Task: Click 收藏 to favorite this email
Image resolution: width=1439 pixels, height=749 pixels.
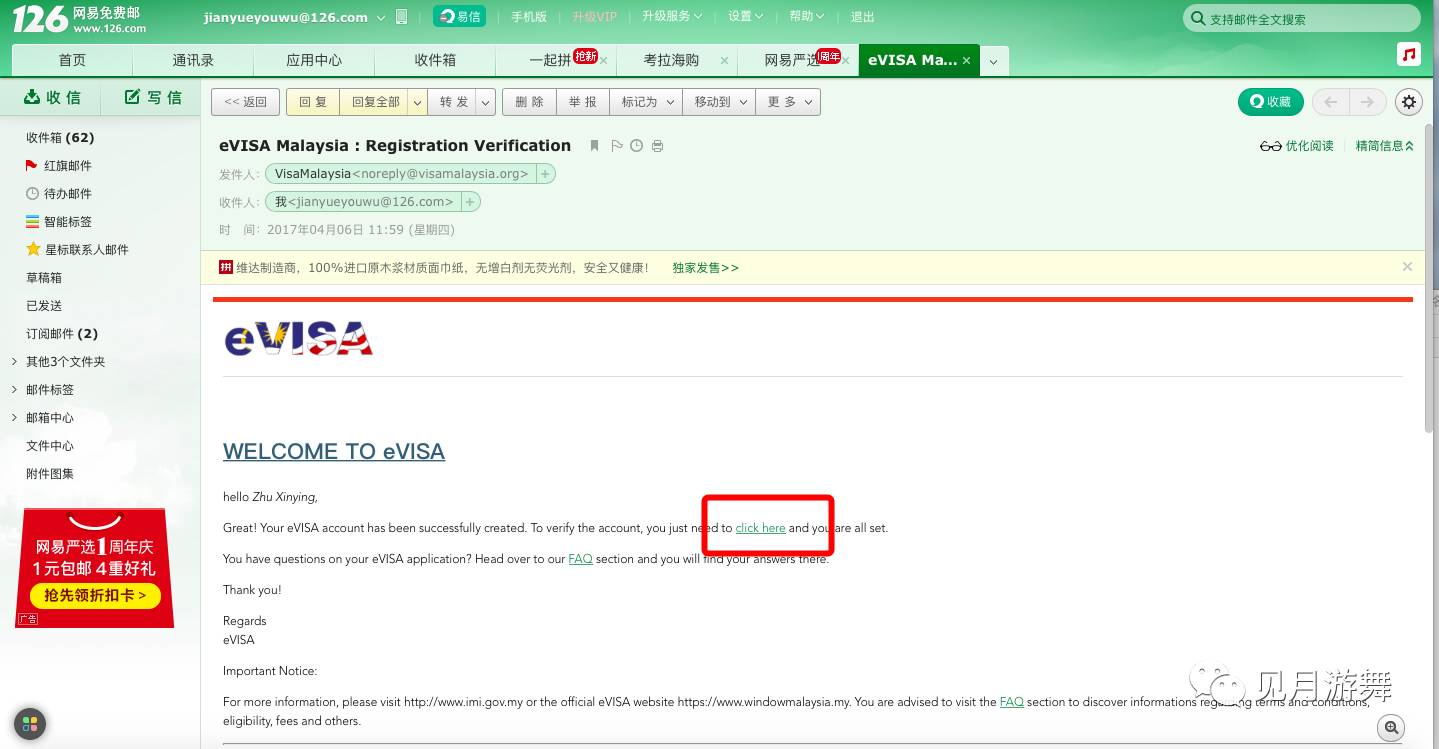Action: coord(1270,101)
